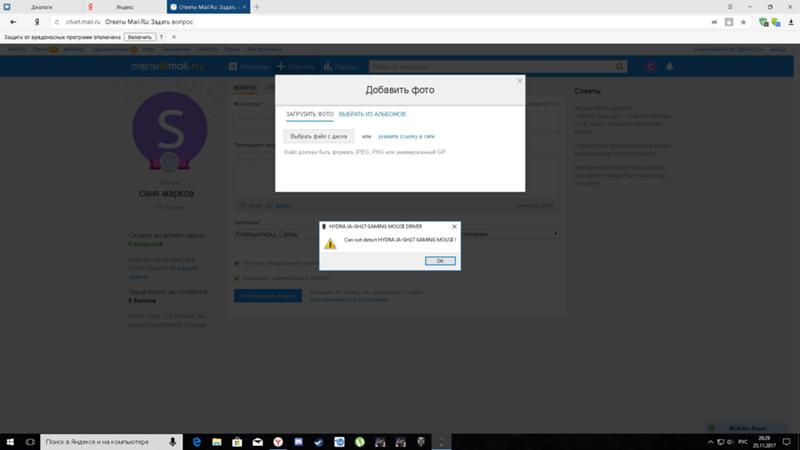This screenshot has height=450, width=800.
Task: Select the ЗАГРУЗИТЬ ФОТО tab
Action: 309,114
